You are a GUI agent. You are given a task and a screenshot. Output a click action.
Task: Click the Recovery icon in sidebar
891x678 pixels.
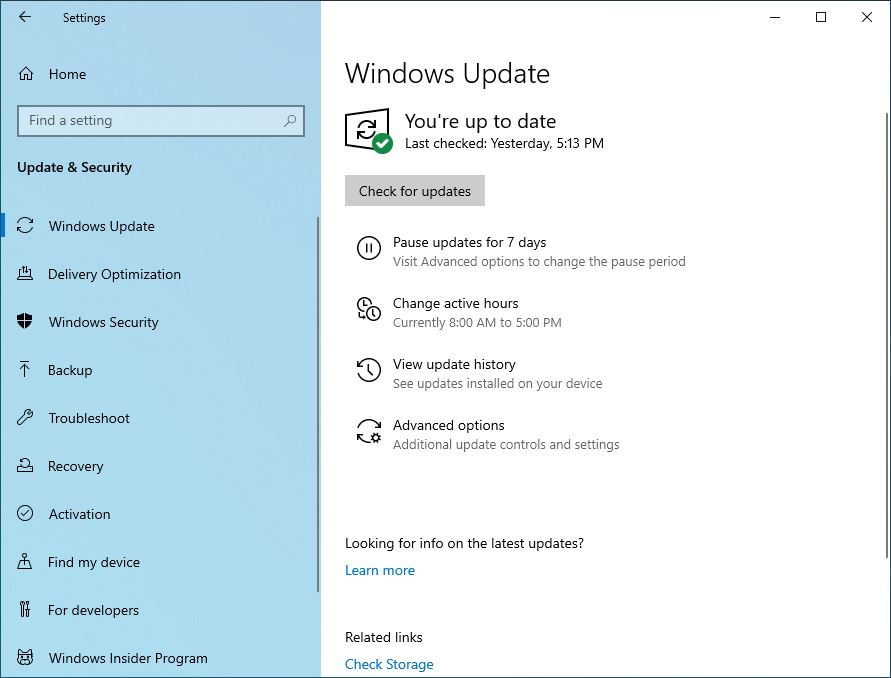(x=25, y=465)
